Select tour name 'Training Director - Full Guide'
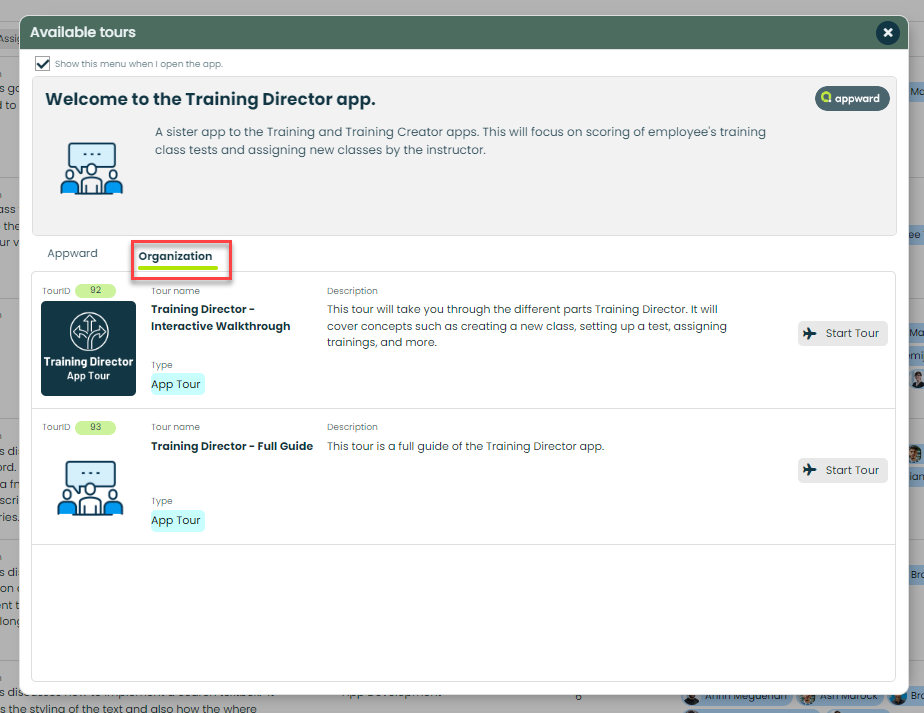The image size is (924, 713). (232, 446)
